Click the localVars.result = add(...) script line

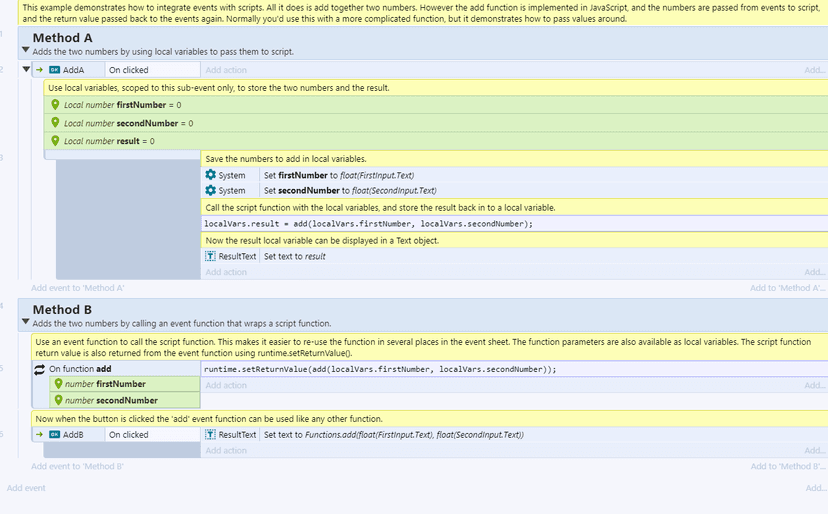(x=514, y=223)
